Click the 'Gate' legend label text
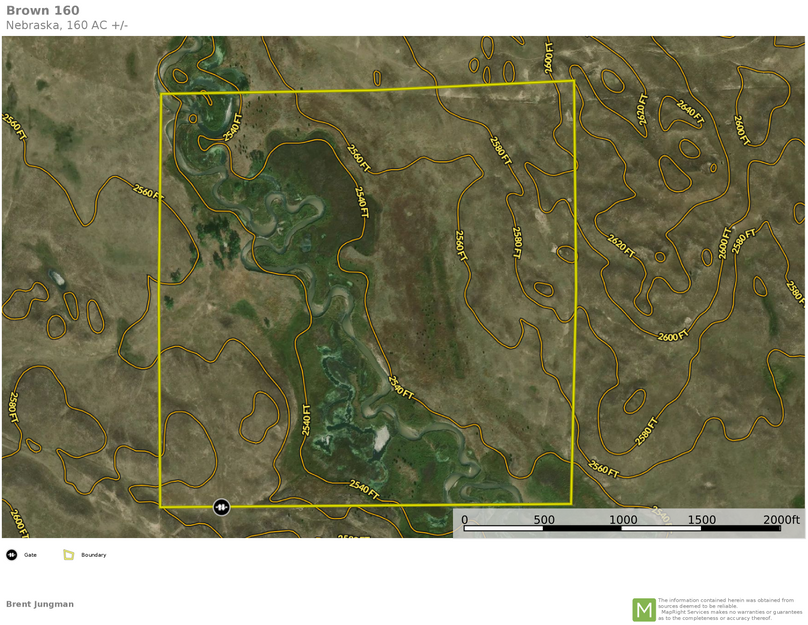The height and width of the screenshot is (625, 808). (x=31, y=555)
